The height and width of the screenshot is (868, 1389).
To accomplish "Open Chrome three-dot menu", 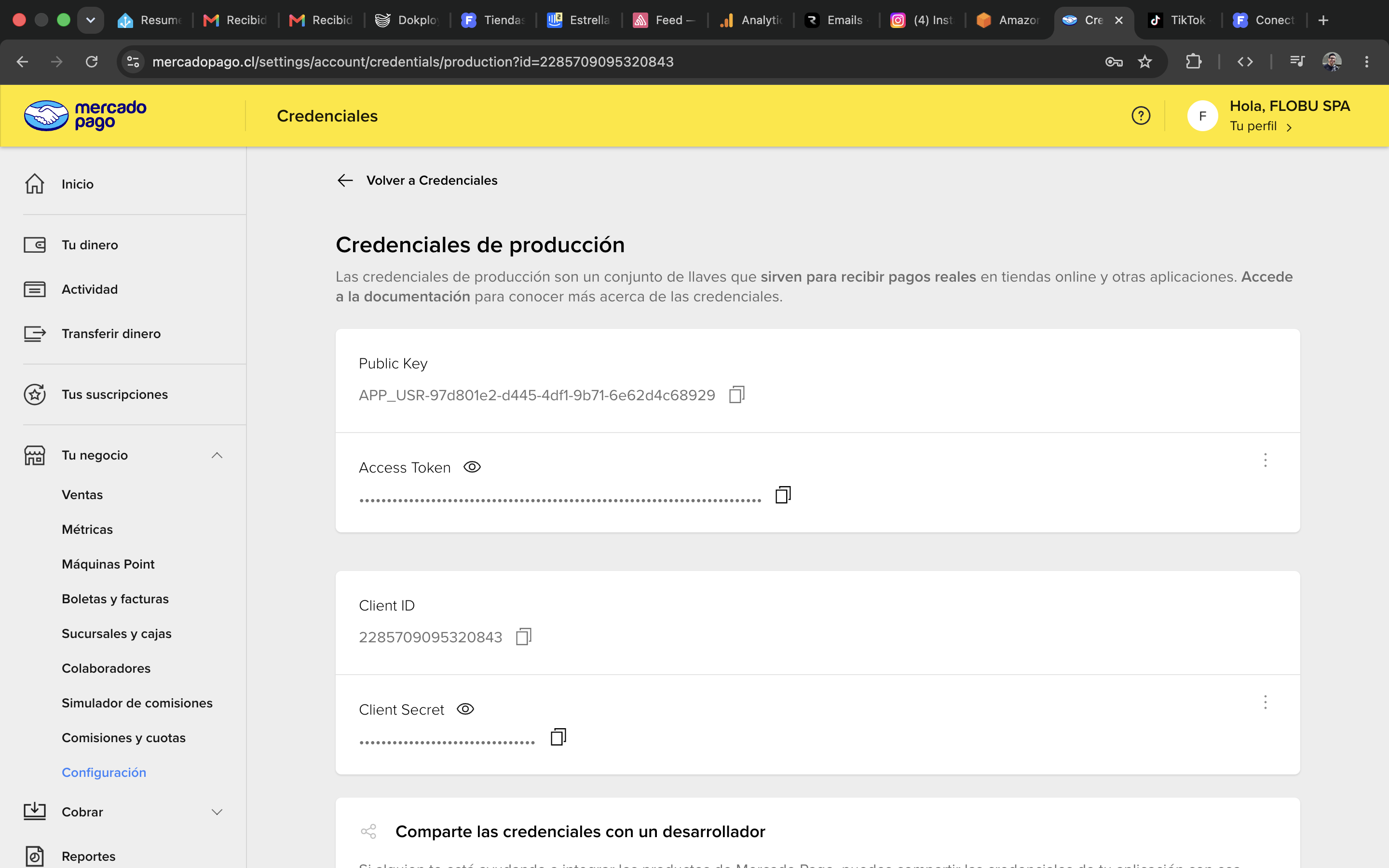I will pos(1367,61).
